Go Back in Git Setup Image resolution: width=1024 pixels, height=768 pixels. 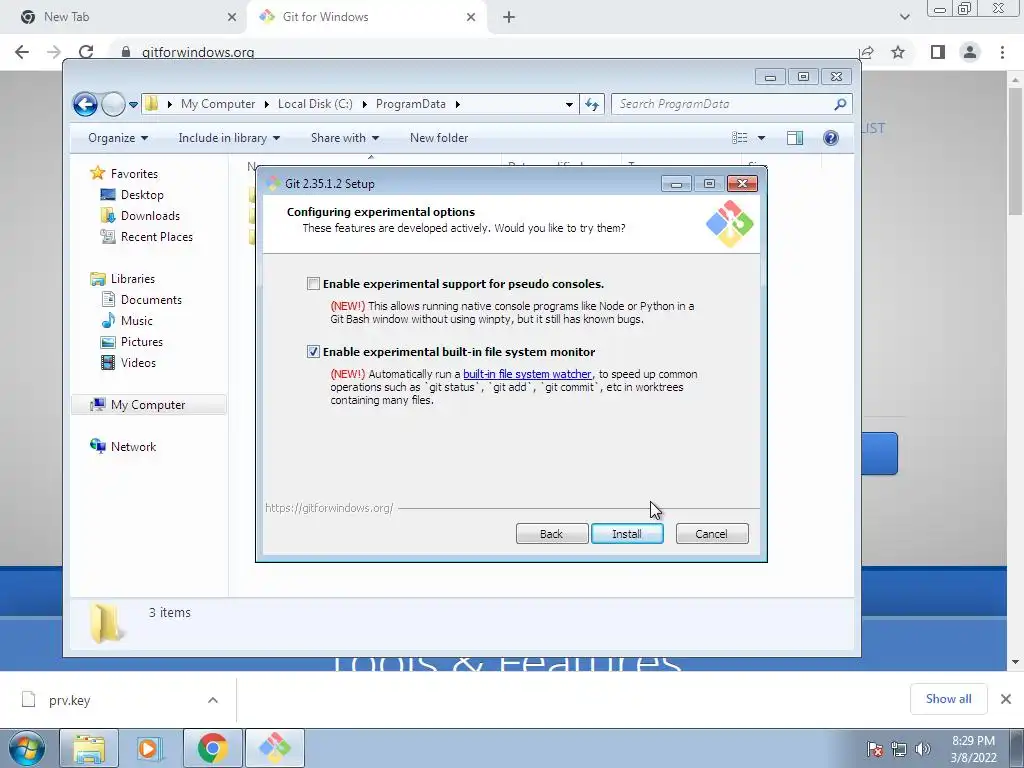pyautogui.click(x=552, y=534)
